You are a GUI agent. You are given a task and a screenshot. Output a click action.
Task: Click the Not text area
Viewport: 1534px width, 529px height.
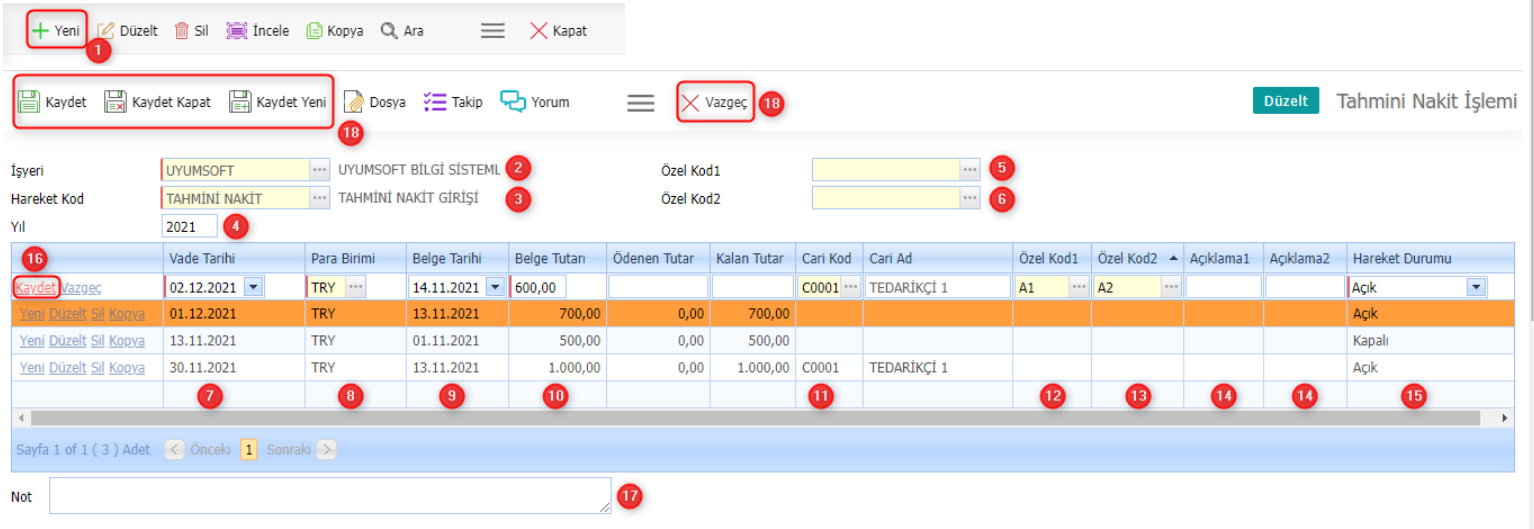(330, 495)
